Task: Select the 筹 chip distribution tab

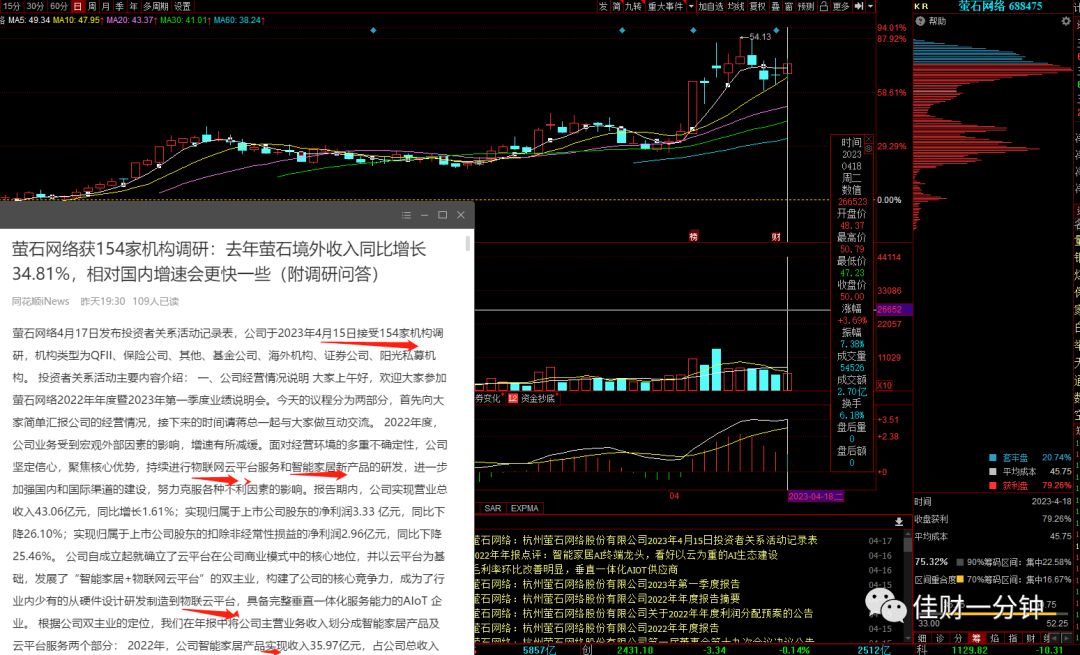Action: tap(977, 638)
